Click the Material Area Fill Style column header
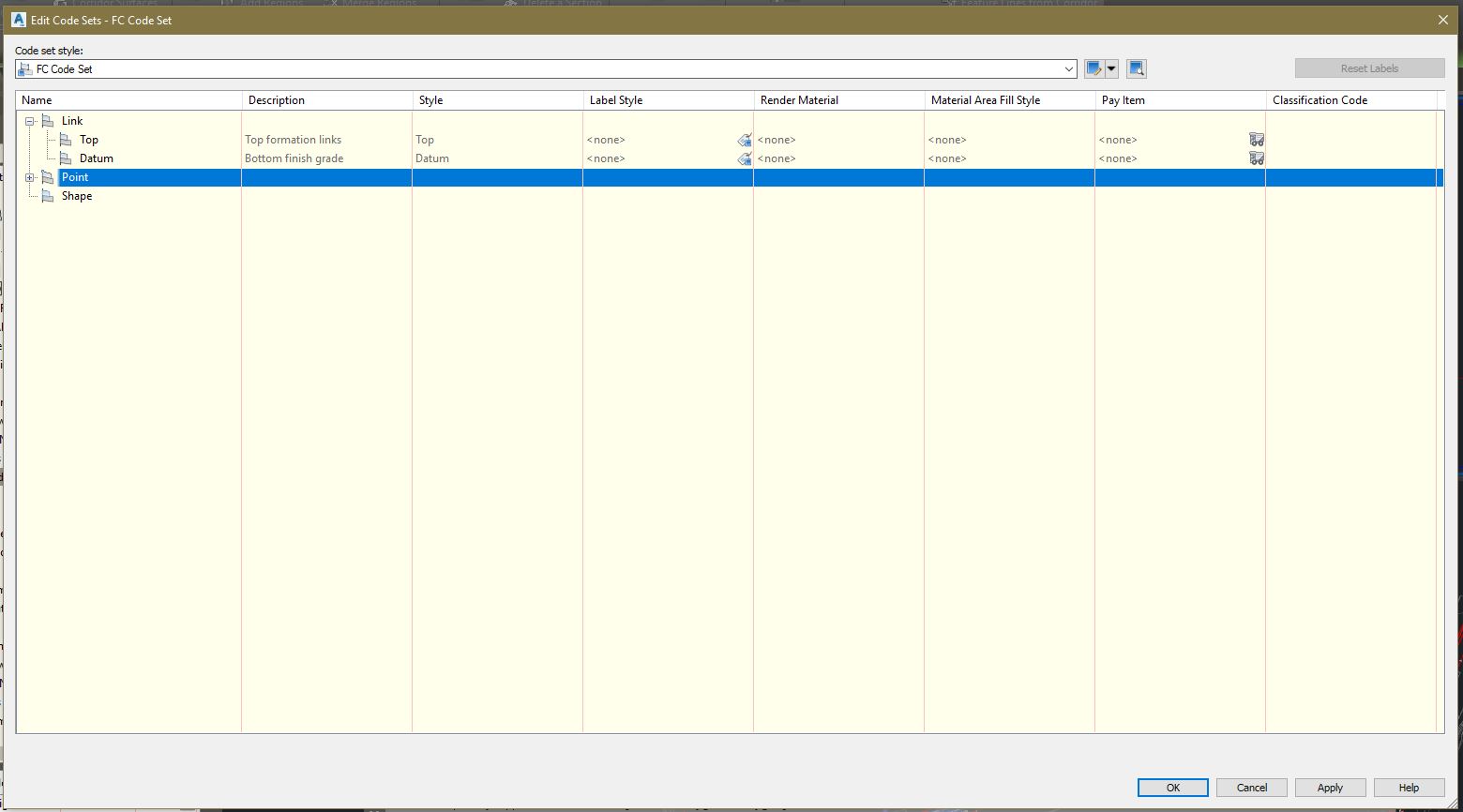1463x812 pixels. click(x=1010, y=100)
